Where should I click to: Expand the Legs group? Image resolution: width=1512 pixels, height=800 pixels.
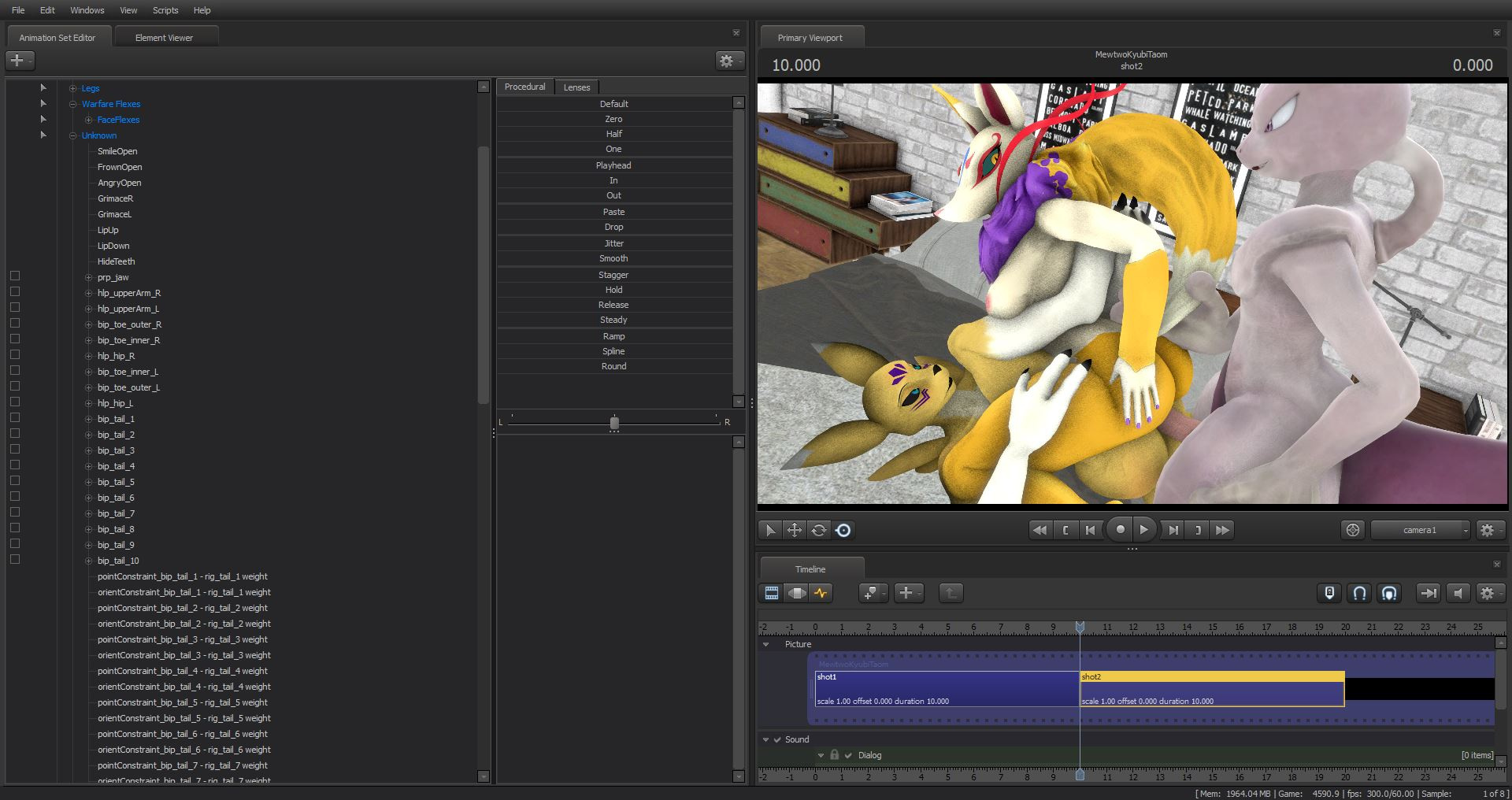click(73, 88)
